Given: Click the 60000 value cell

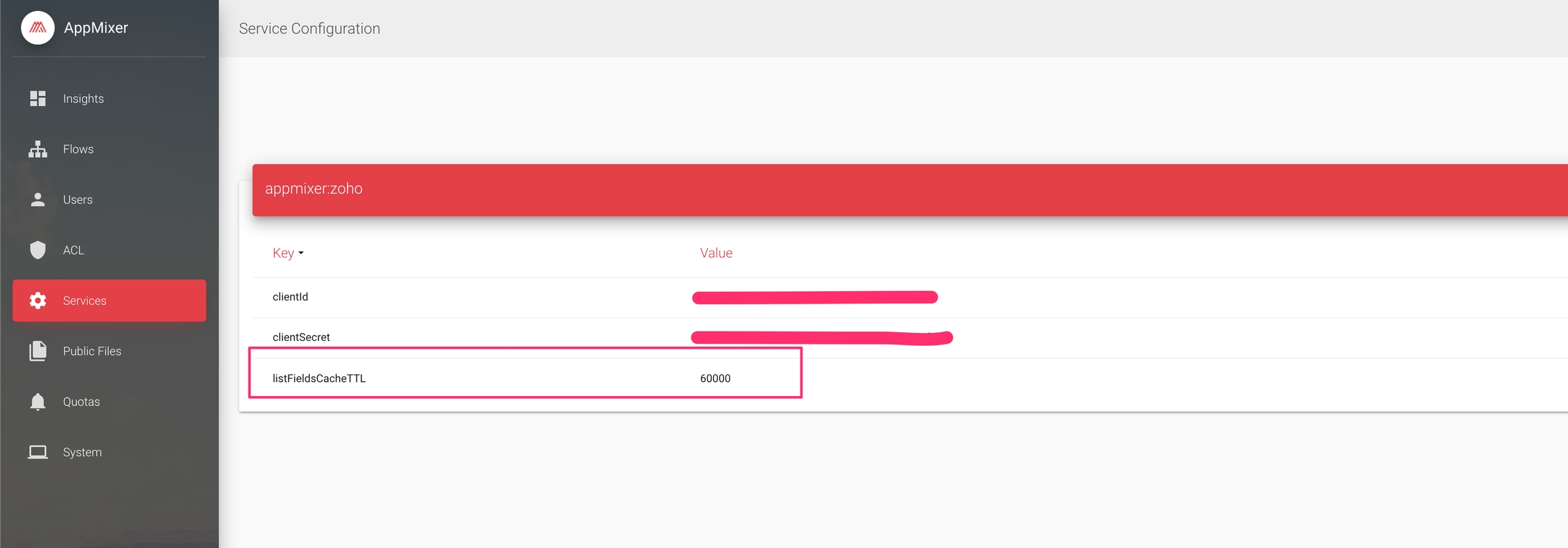Looking at the screenshot, I should pos(715,378).
